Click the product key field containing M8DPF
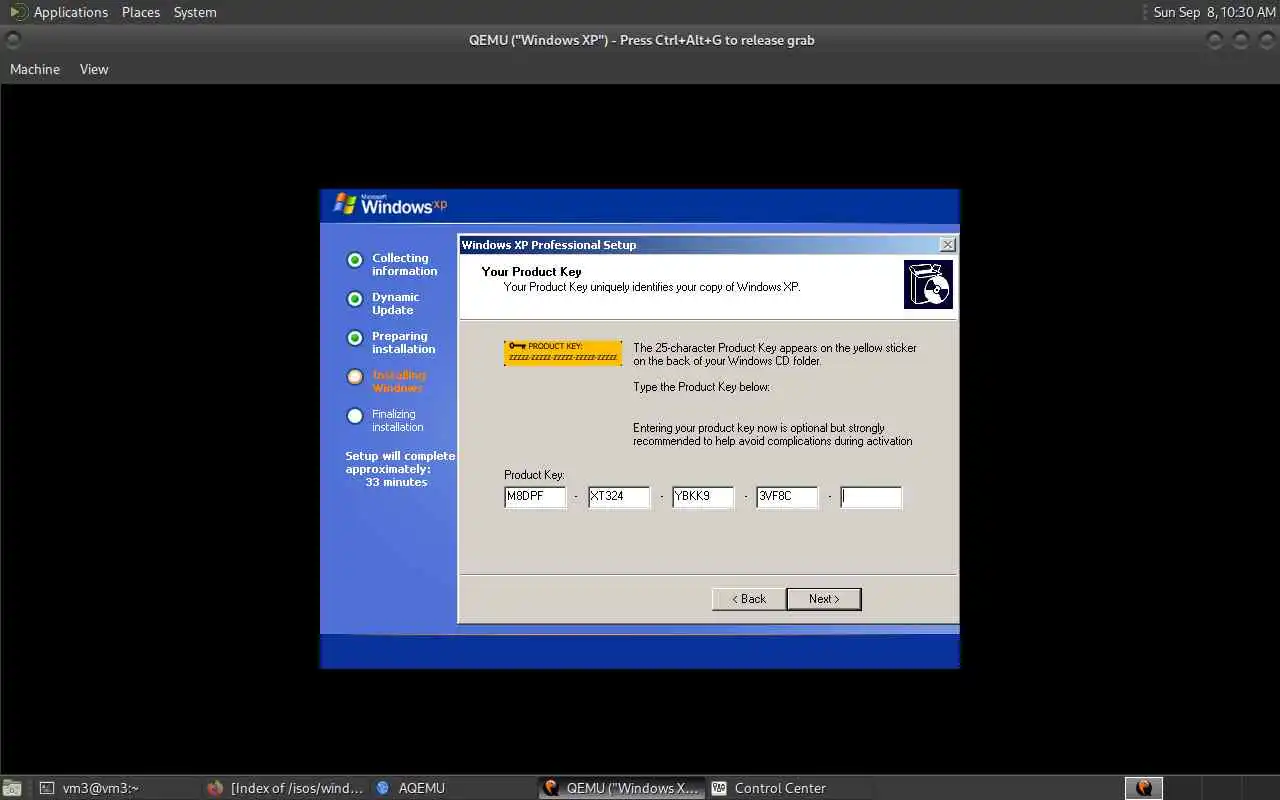This screenshot has width=1280, height=800. [535, 496]
